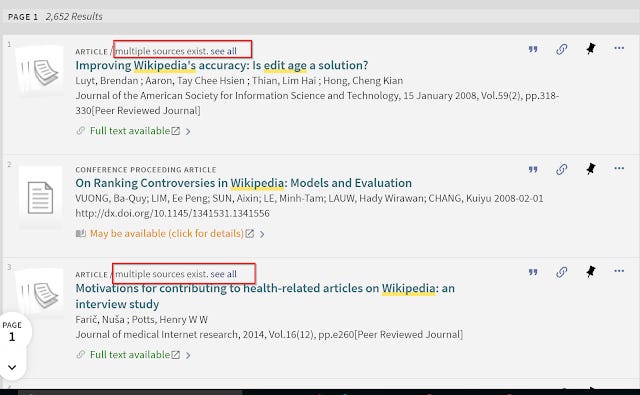640x395 pixels.
Task: Click the '2,652 Results' count text
Action: click(x=74, y=17)
